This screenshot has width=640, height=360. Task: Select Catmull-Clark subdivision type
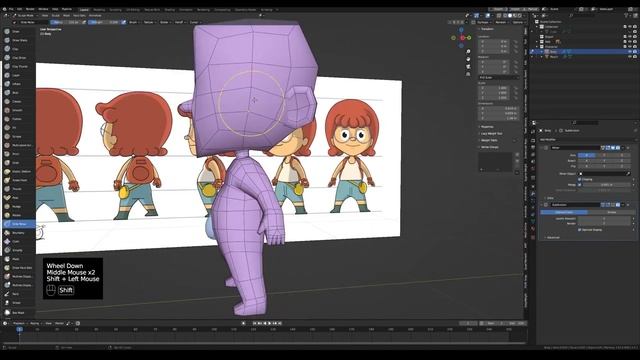564,212
